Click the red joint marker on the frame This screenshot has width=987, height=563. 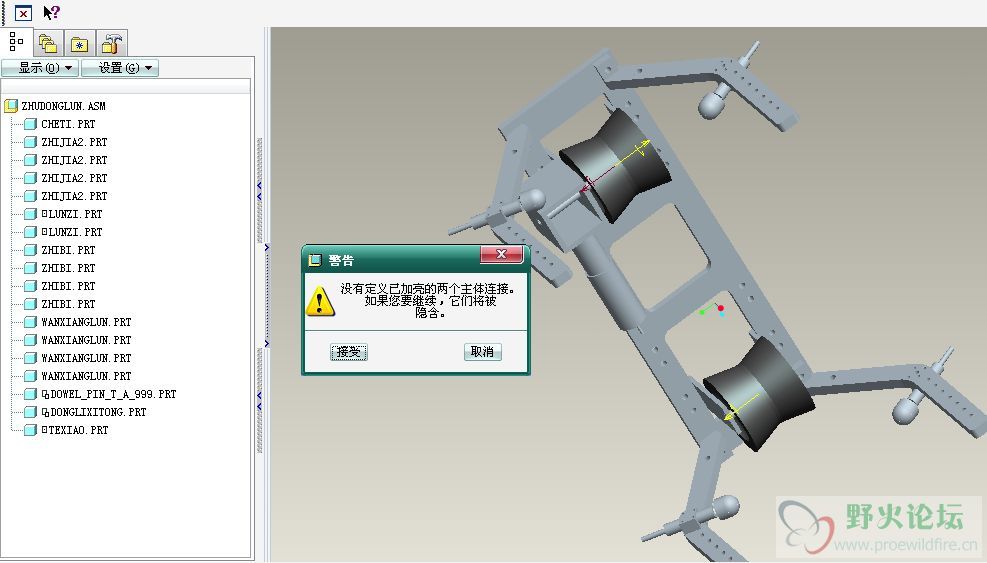pyautogui.click(x=720, y=308)
